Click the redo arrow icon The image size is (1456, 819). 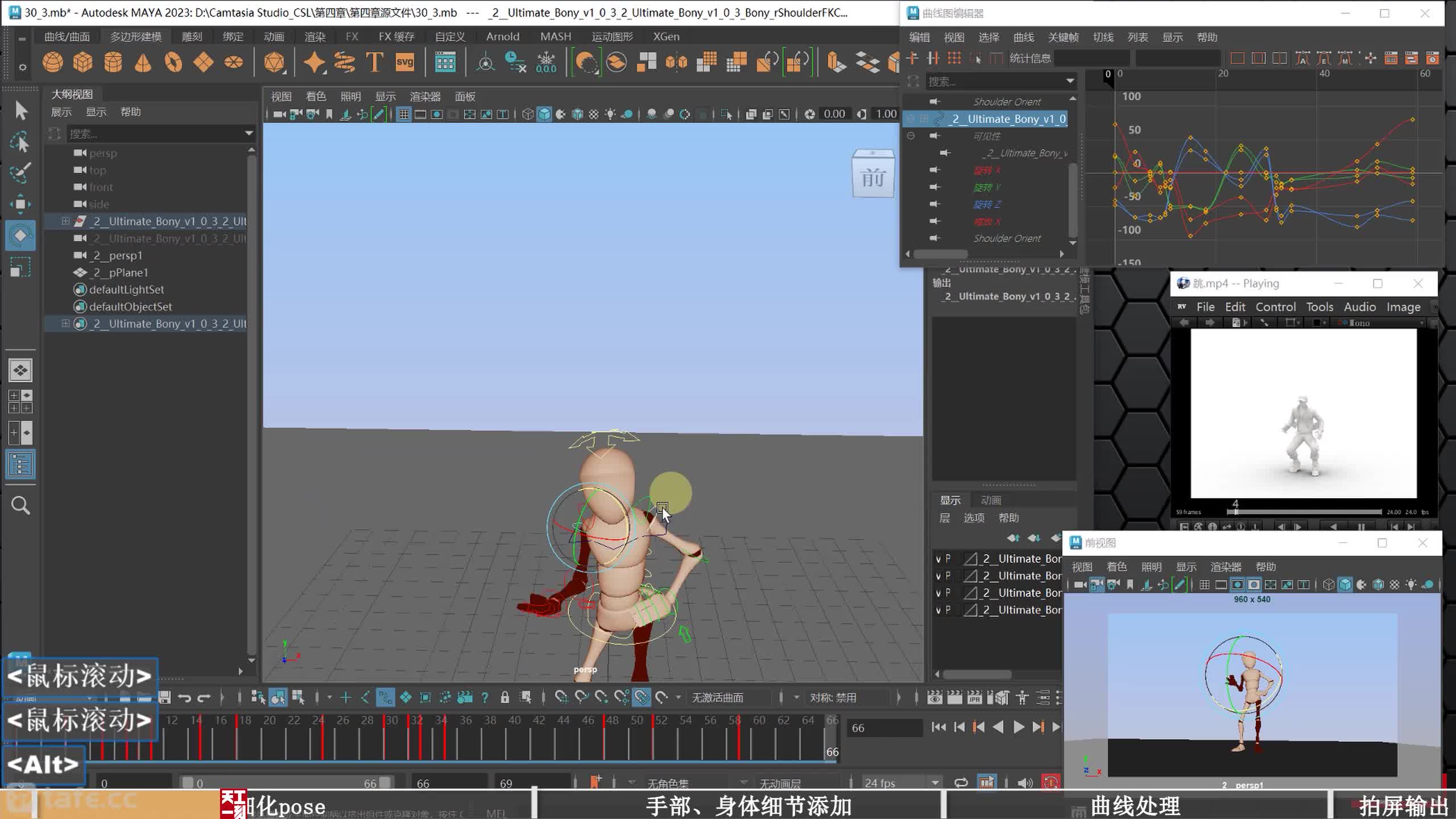click(204, 697)
